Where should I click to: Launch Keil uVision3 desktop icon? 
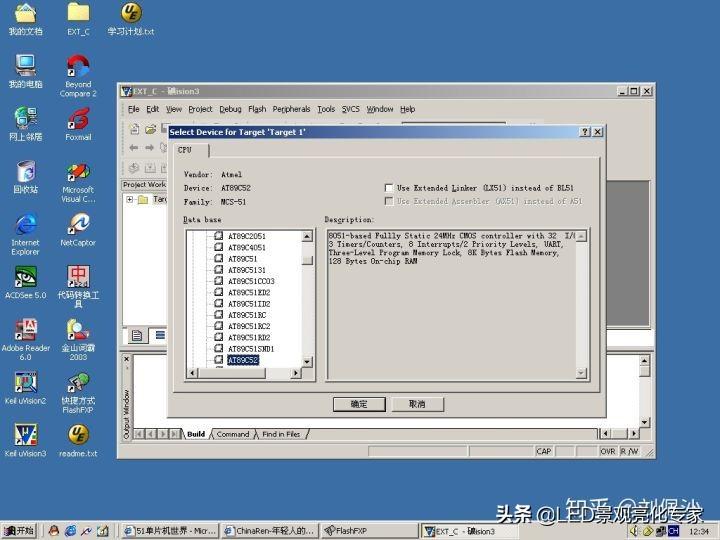pos(26,441)
